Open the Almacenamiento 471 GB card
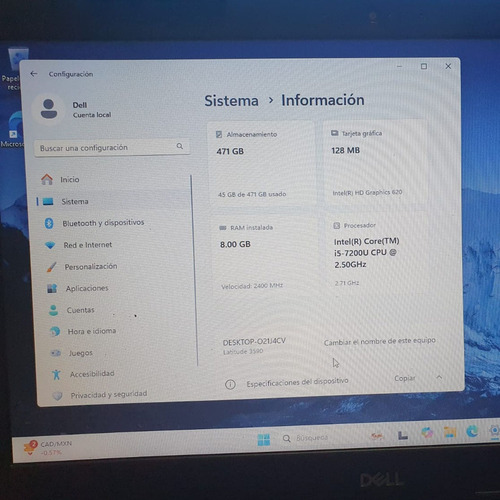This screenshot has height=500, width=500. tap(261, 164)
